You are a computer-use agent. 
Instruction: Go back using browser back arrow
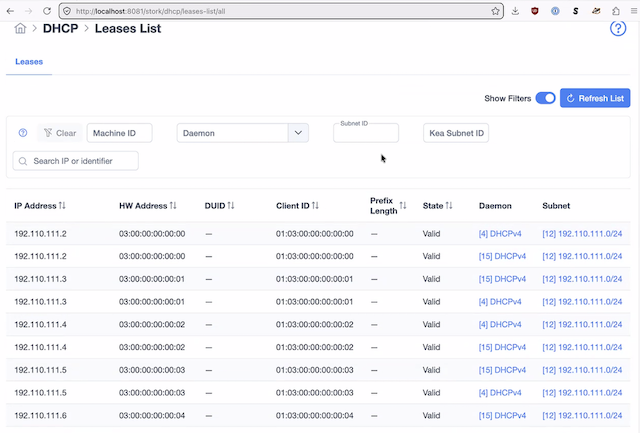[10, 11]
